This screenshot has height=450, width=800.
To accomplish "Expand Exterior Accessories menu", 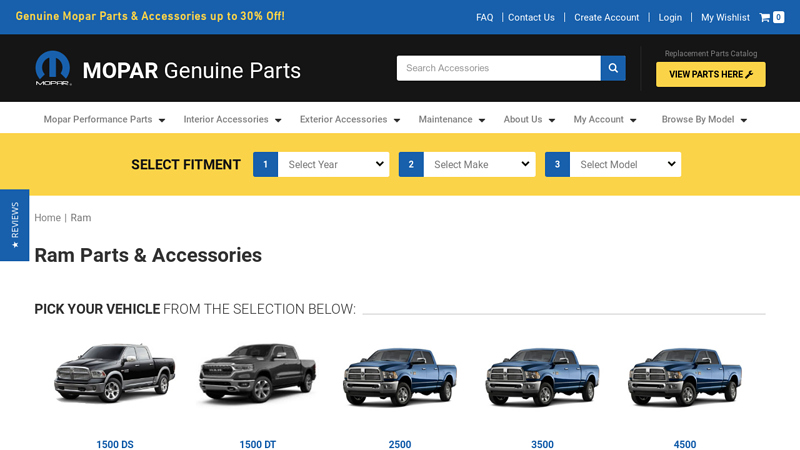I will click(x=350, y=119).
